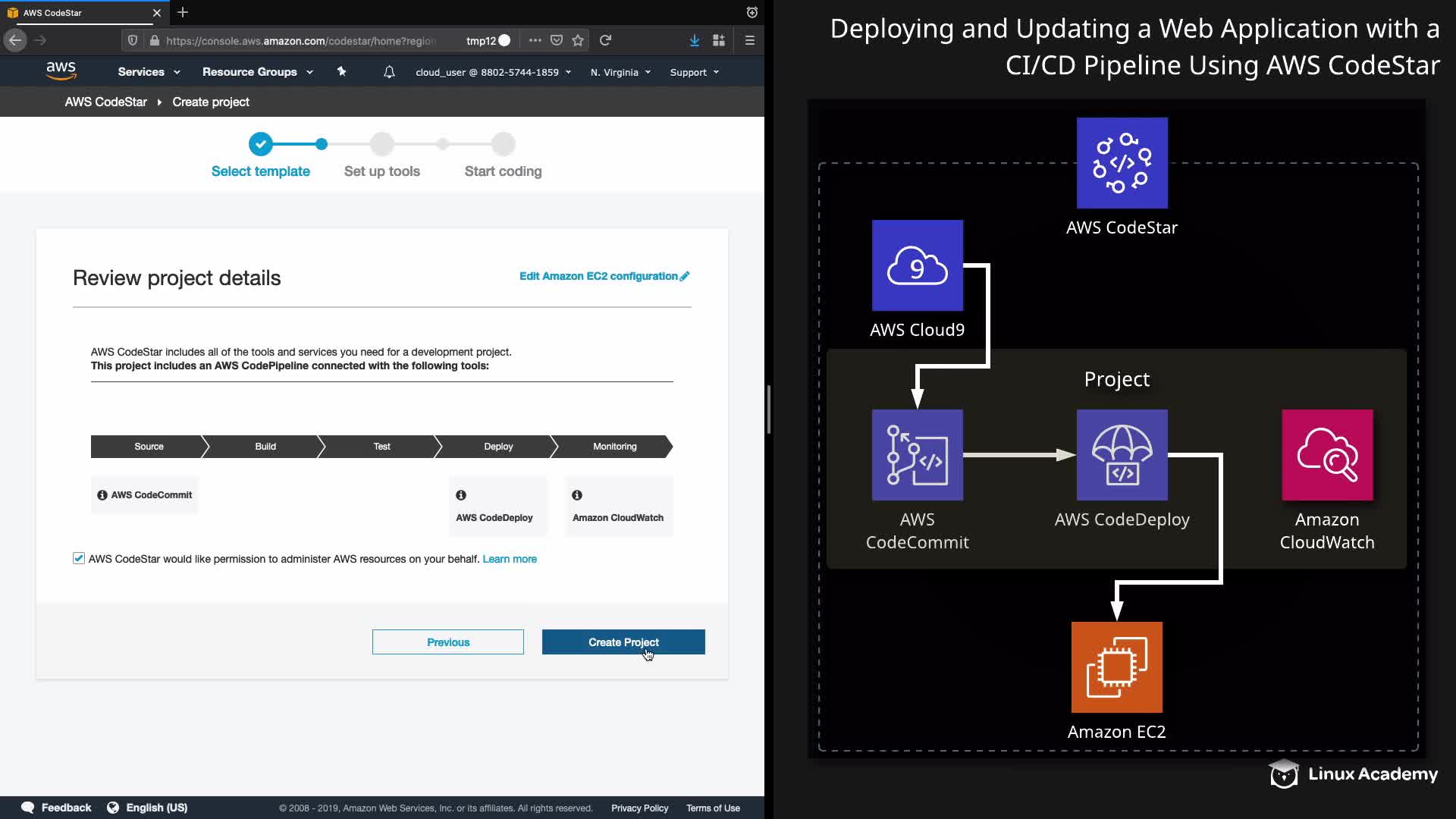Click the AWS CodeDeploy info icon
Image resolution: width=1456 pixels, height=819 pixels.
[x=461, y=495]
